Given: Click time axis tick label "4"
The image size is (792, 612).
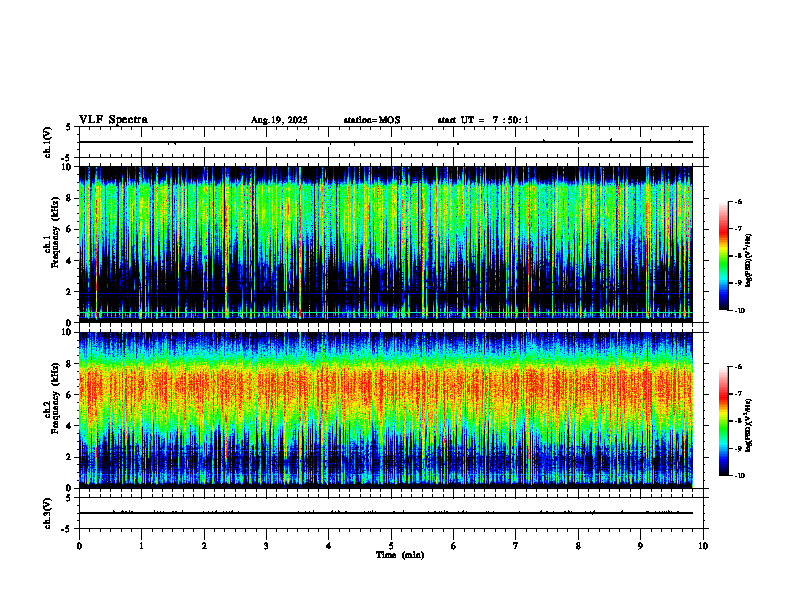Looking at the screenshot, I should (328, 546).
